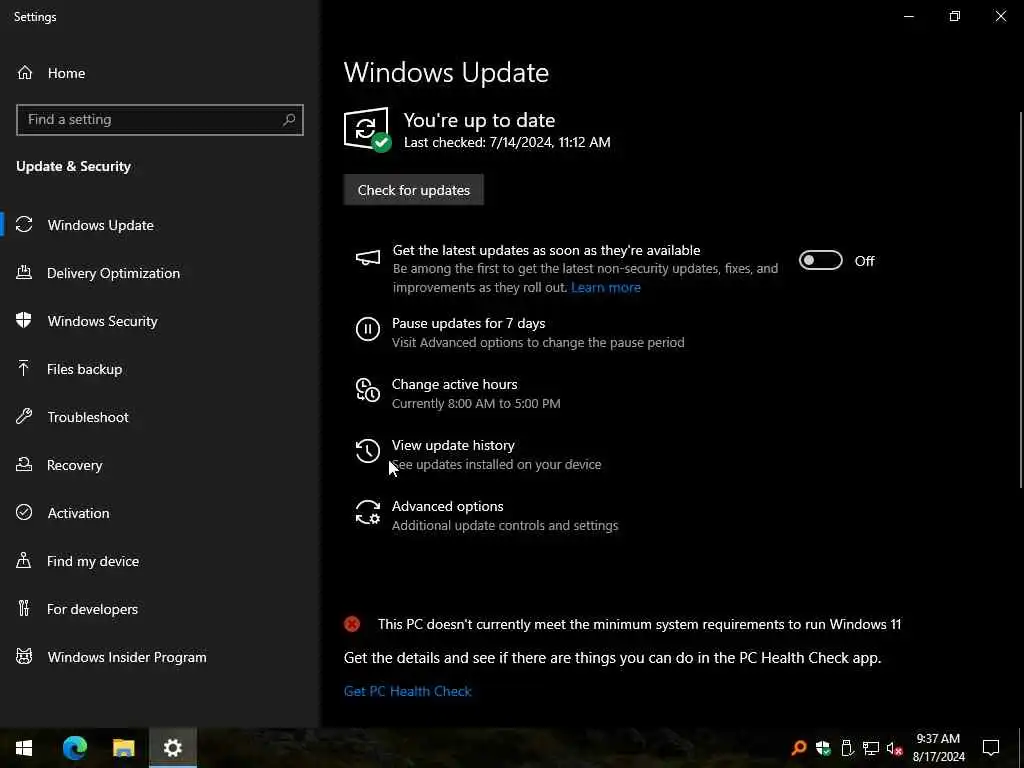
Task: Click the Home house icon
Action: [25, 73]
